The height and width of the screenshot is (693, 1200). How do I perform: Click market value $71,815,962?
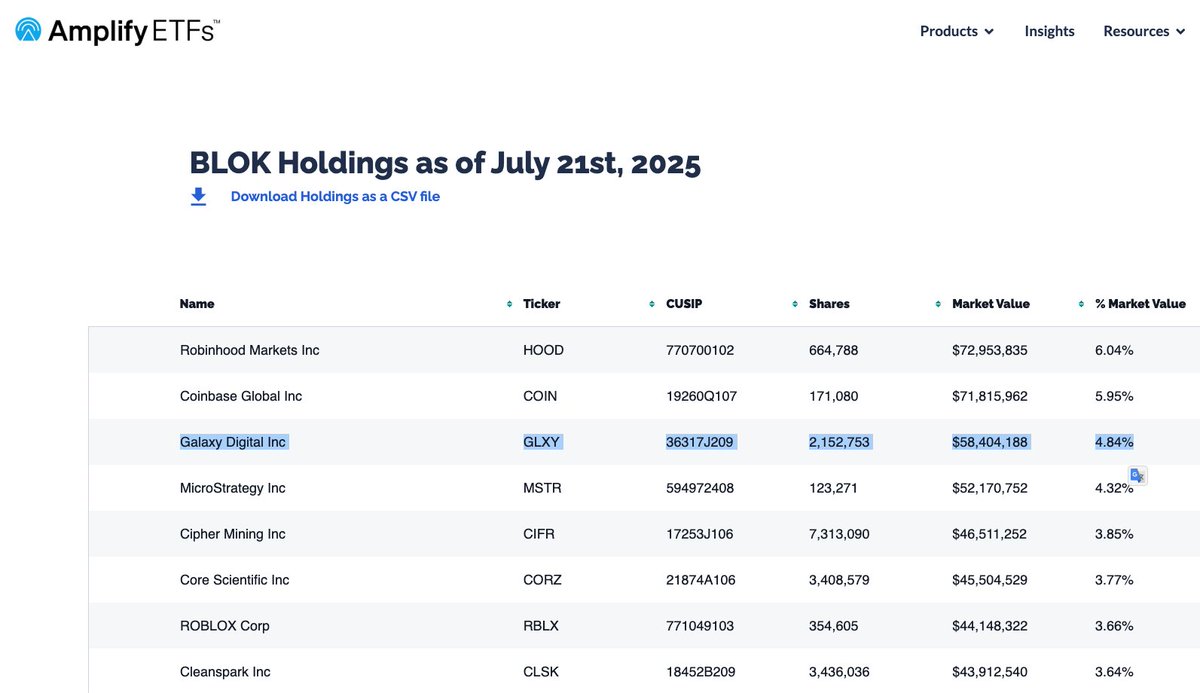(x=990, y=396)
